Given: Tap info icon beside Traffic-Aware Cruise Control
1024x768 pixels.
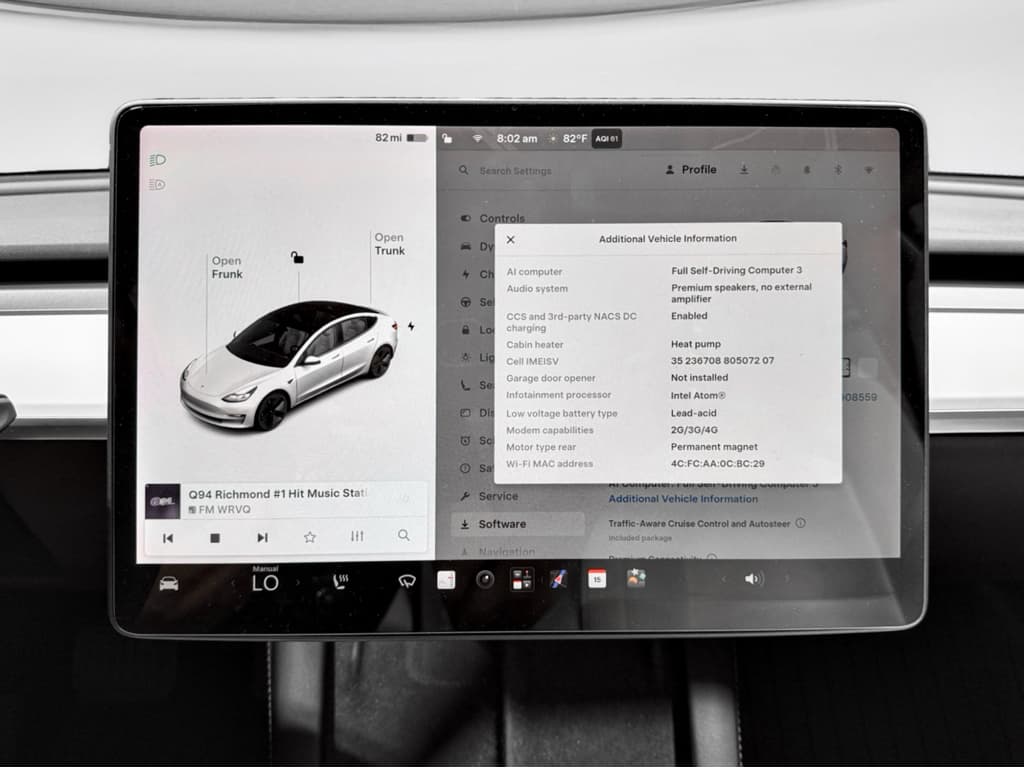Looking at the screenshot, I should point(801,523).
